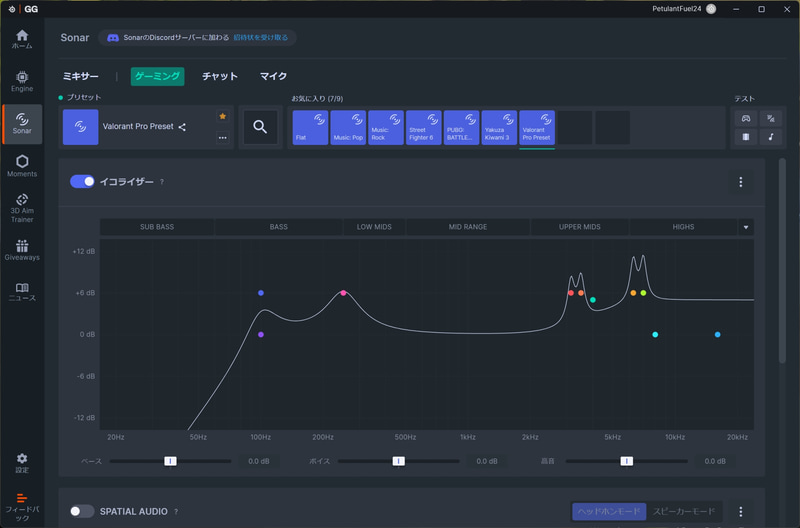Click the equalizer help question mark
This screenshot has height=528, width=800.
coord(162,182)
